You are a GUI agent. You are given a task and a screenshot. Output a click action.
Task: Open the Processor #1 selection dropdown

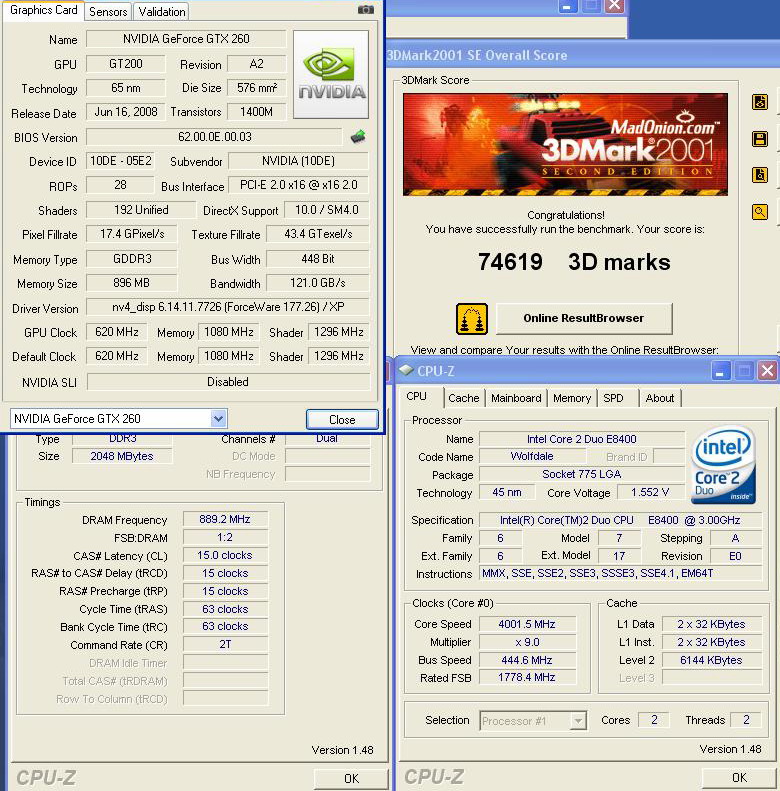tap(578, 720)
